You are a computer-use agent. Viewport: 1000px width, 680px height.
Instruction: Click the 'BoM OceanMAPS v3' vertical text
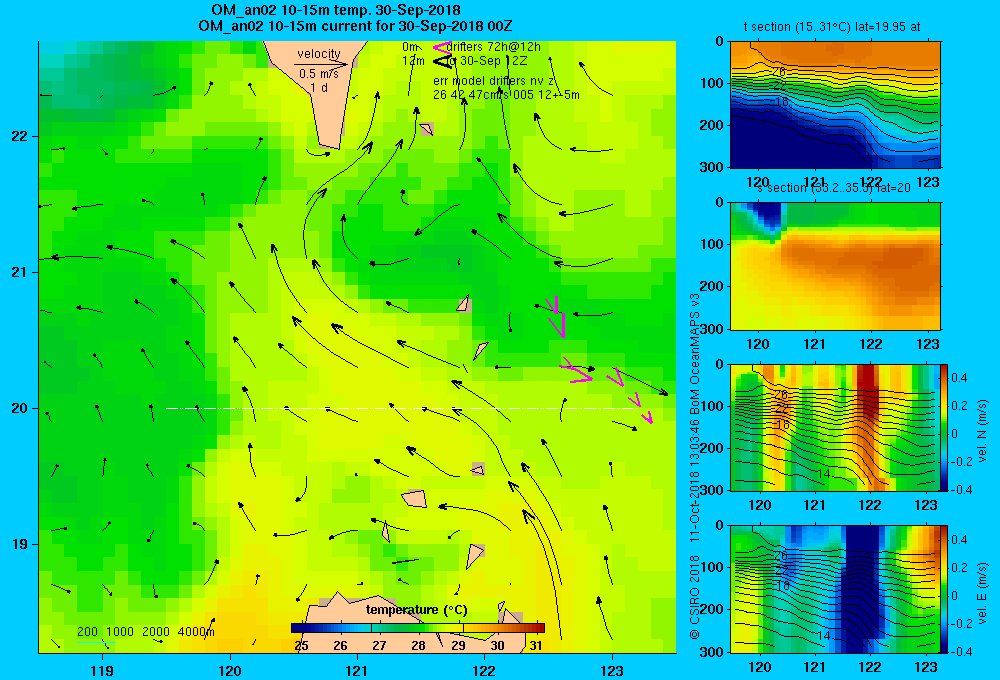(x=695, y=352)
